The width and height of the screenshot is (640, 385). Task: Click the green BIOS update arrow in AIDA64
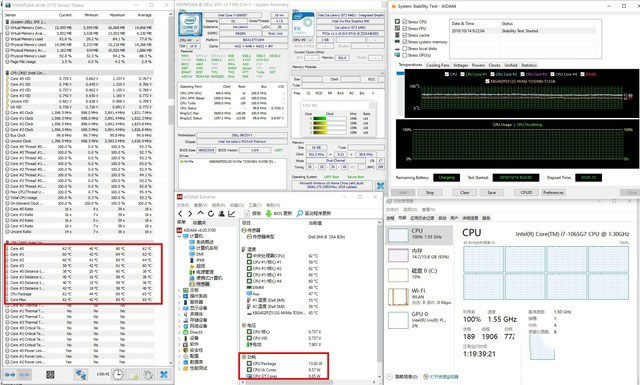[x=269, y=214]
